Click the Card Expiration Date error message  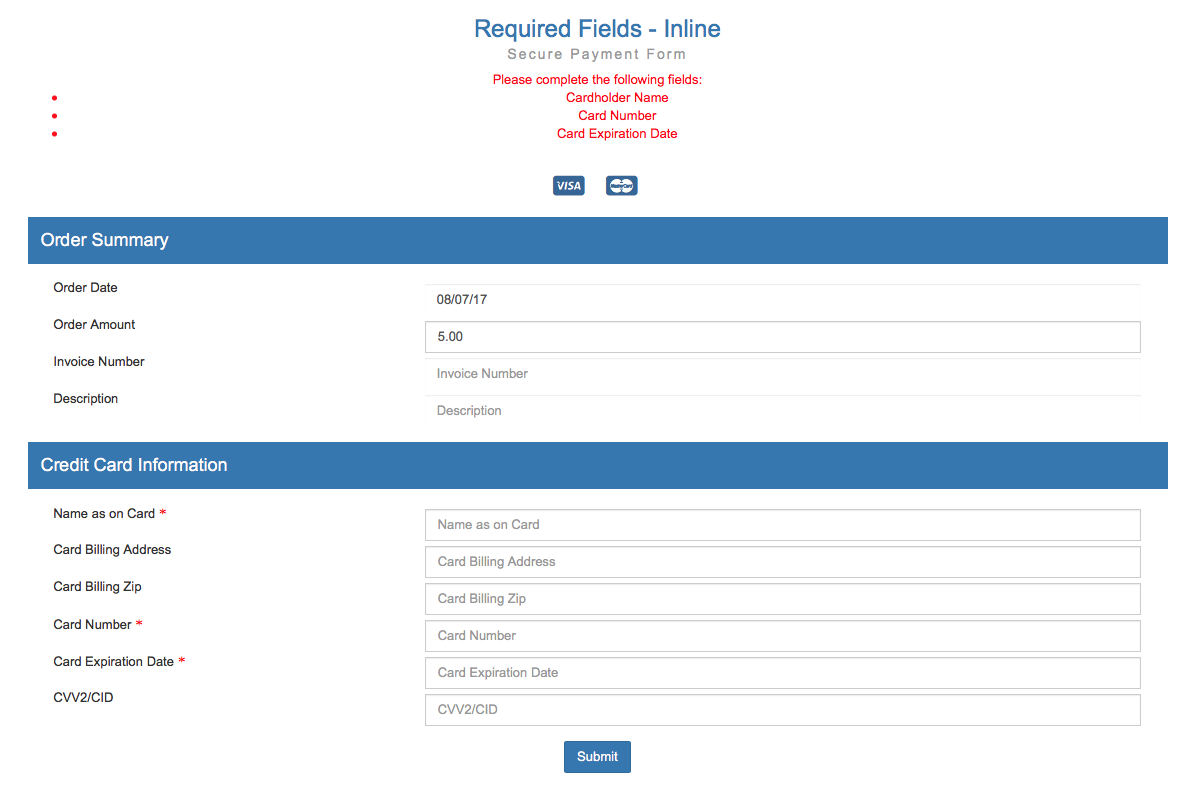coord(616,133)
